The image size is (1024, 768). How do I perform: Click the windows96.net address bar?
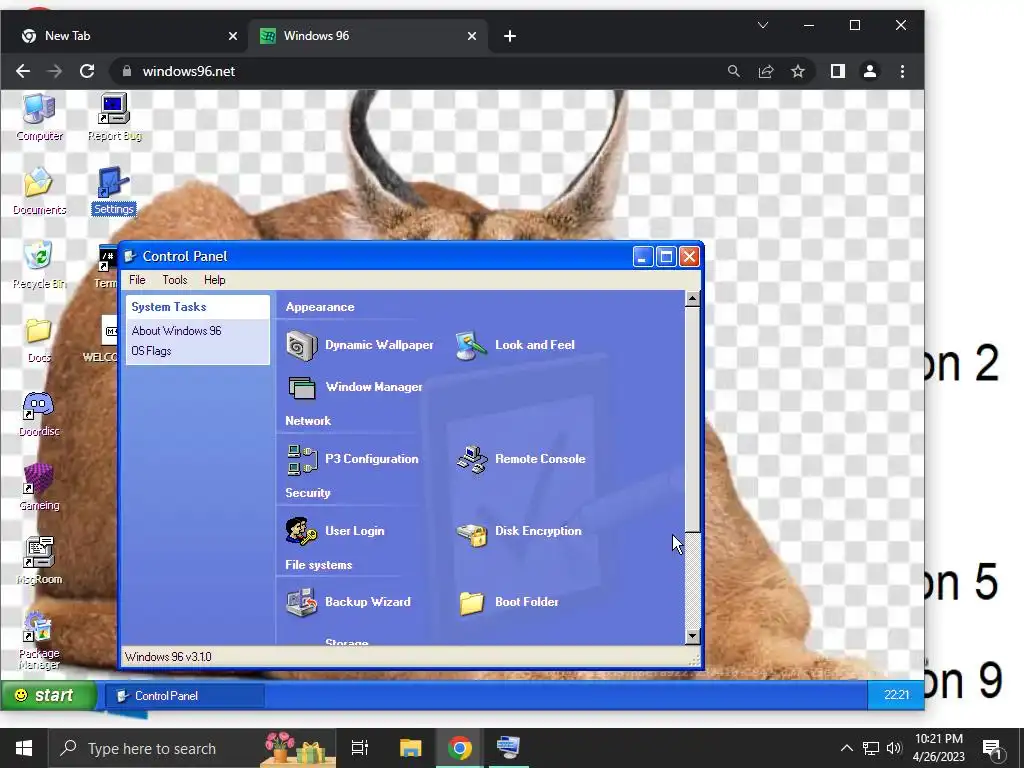[x=418, y=71]
